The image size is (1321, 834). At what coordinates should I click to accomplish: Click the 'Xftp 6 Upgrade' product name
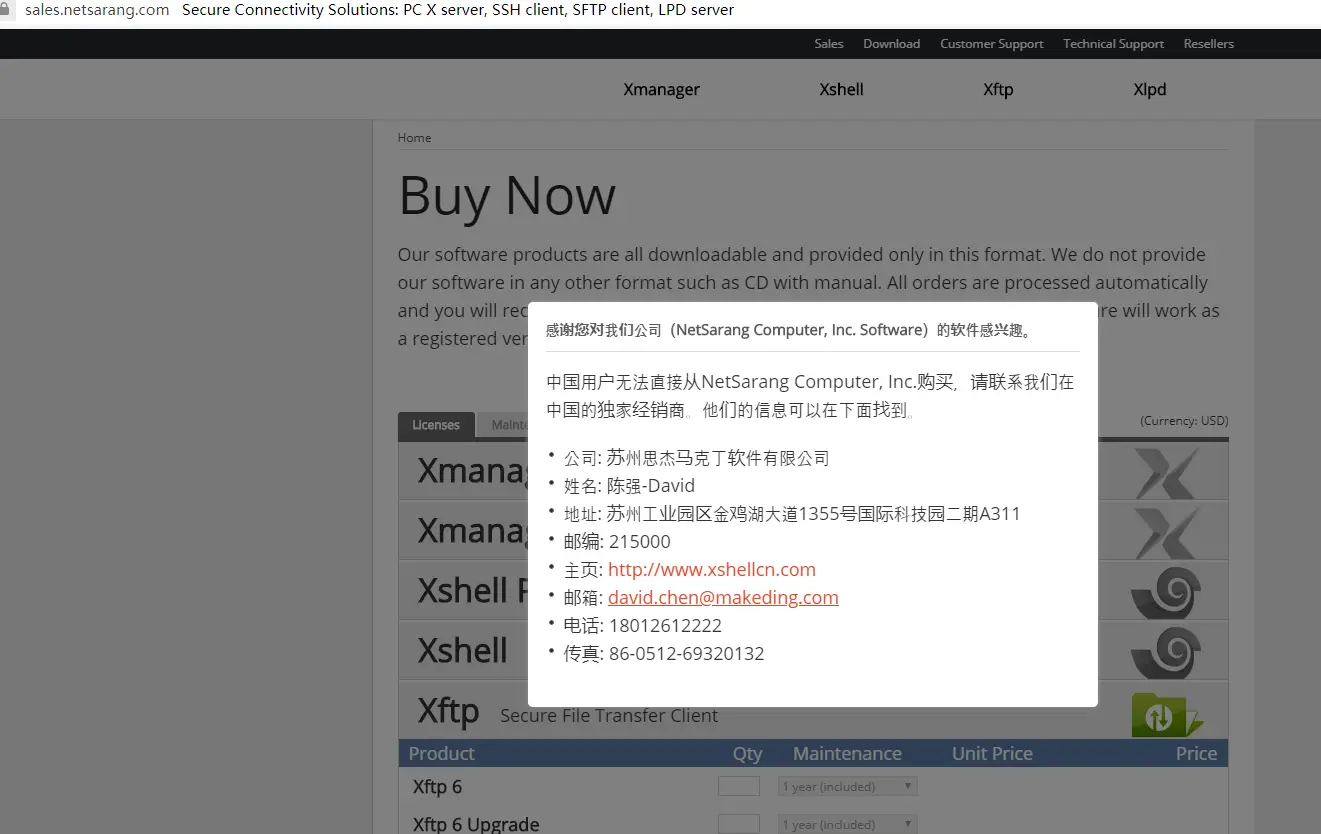coord(476,825)
